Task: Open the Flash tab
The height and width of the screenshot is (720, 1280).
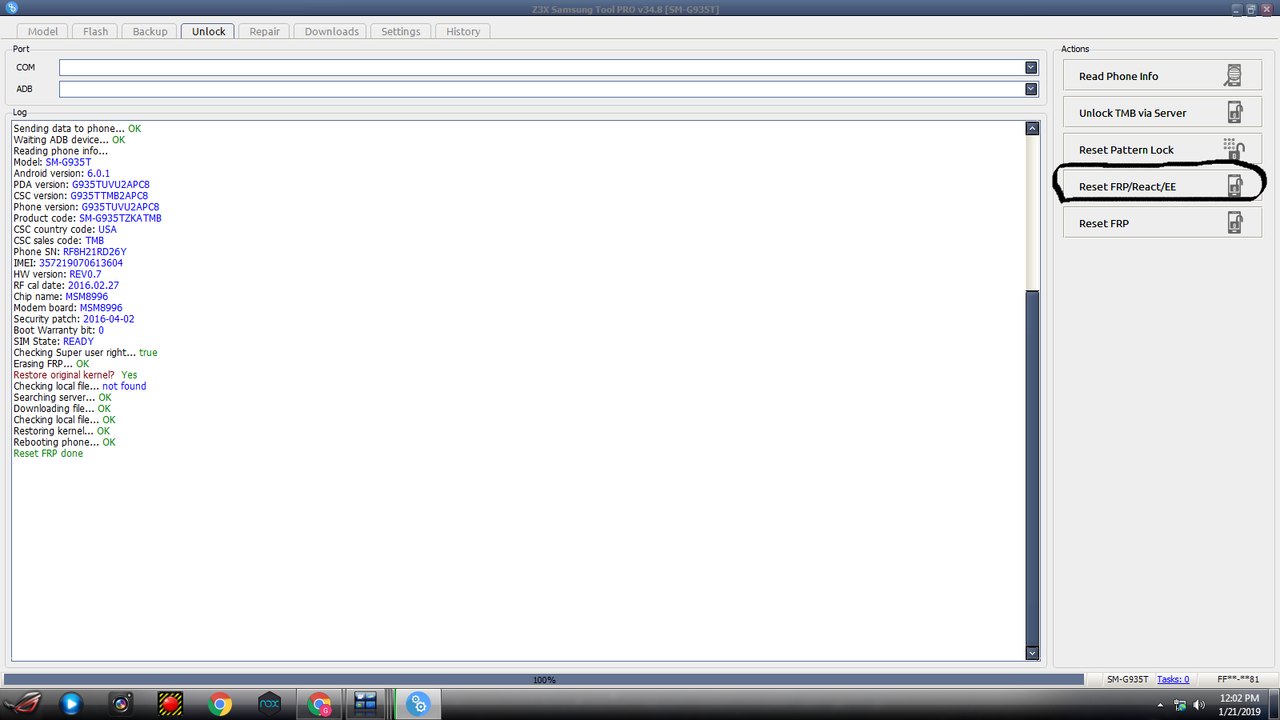Action: (96, 31)
